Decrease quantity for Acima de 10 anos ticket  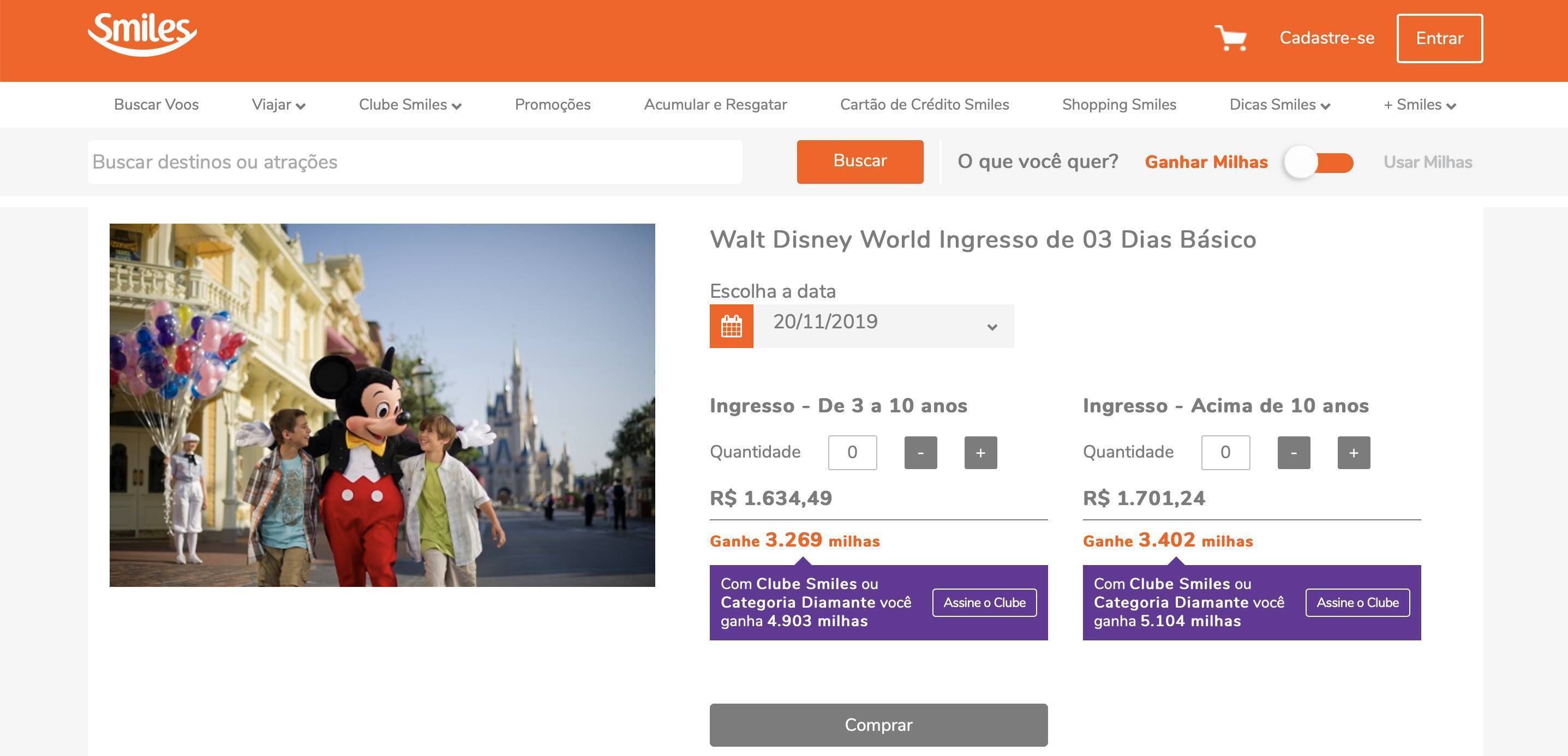click(x=1294, y=453)
